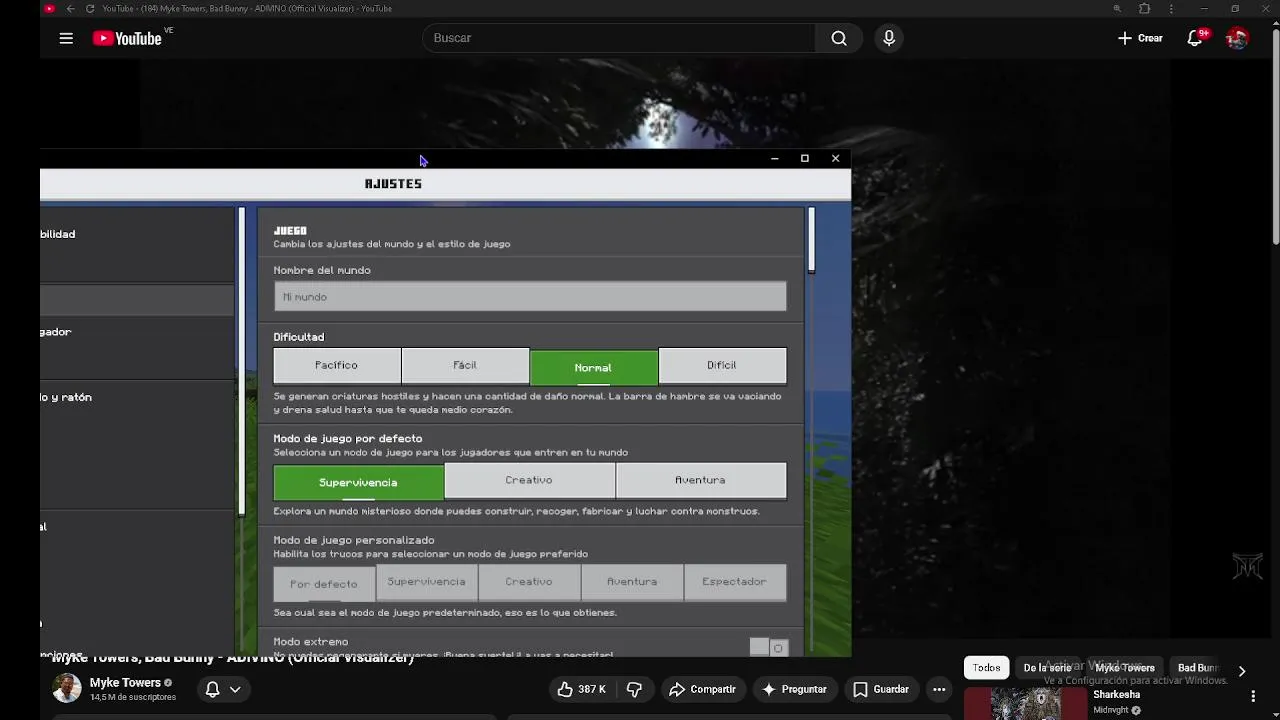Viewport: 1280px width, 720px height.
Task: Open the browser extensions puzzle icon
Action: (1145, 8)
